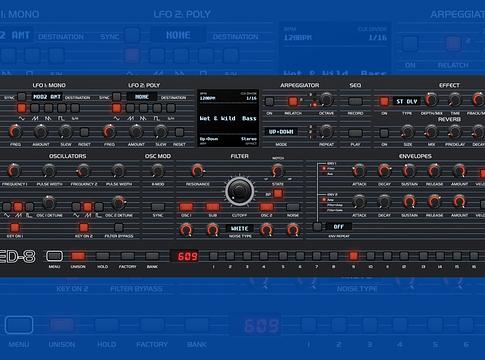This screenshot has width=485, height=360.
Task: Select sawtooth waveform for LFO 2
Action: point(130,108)
